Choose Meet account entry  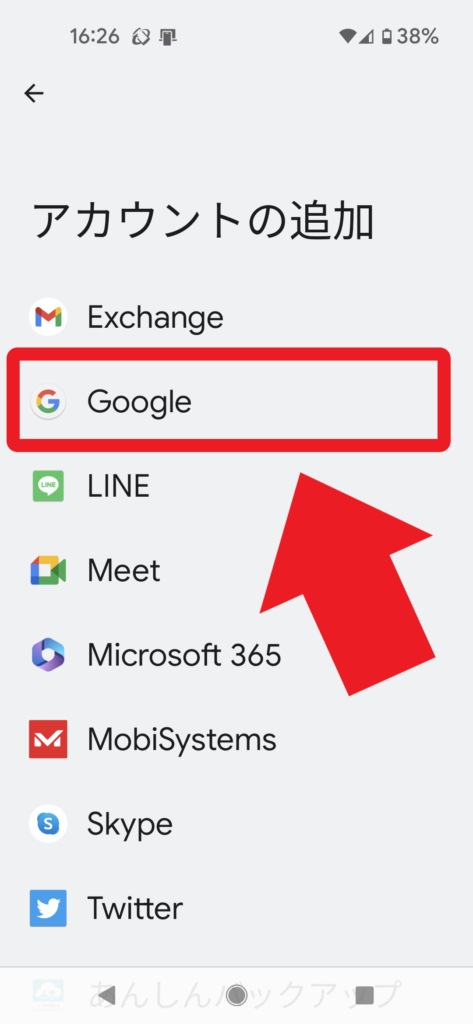(x=236, y=571)
